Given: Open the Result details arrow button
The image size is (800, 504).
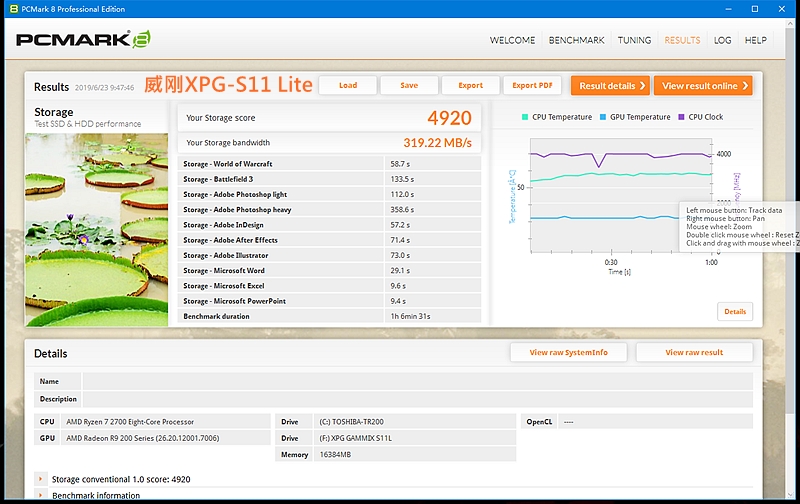Looking at the screenshot, I should click(x=611, y=86).
